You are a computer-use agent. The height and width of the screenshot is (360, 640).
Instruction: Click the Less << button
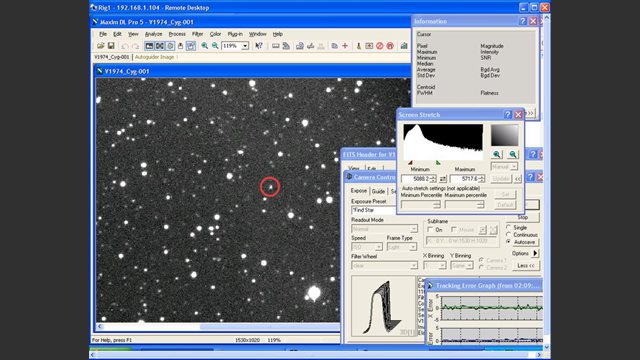pos(526,265)
